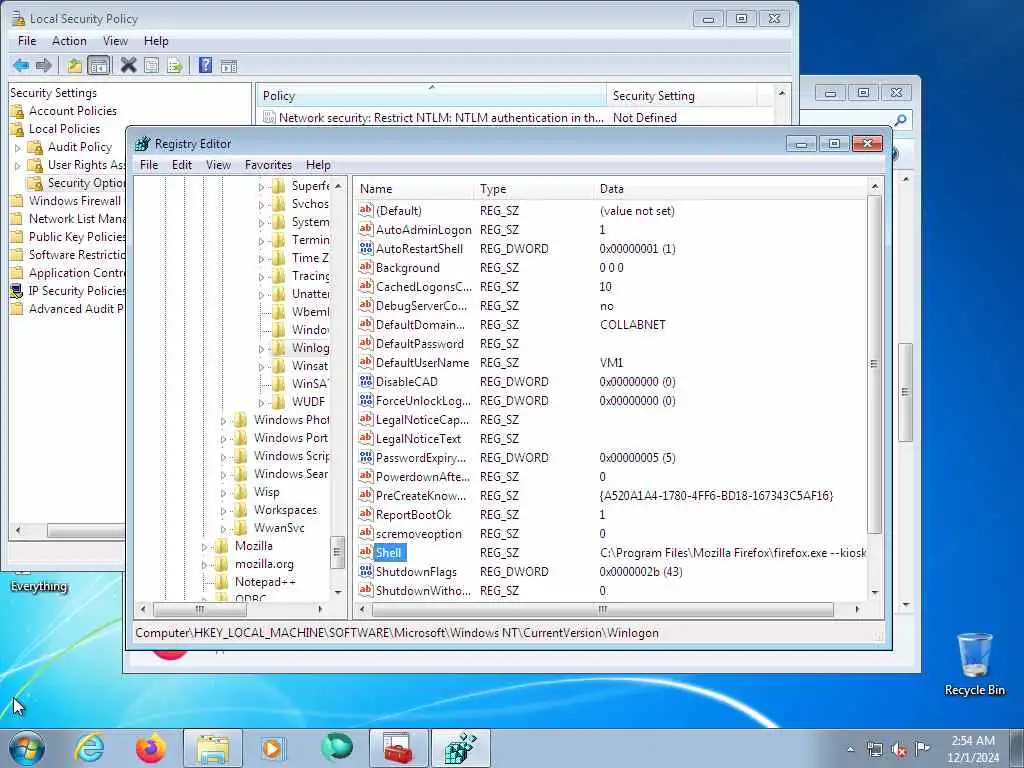This screenshot has width=1024, height=768.
Task: Launch Internet Explorer from the taskbar
Action: [89, 748]
